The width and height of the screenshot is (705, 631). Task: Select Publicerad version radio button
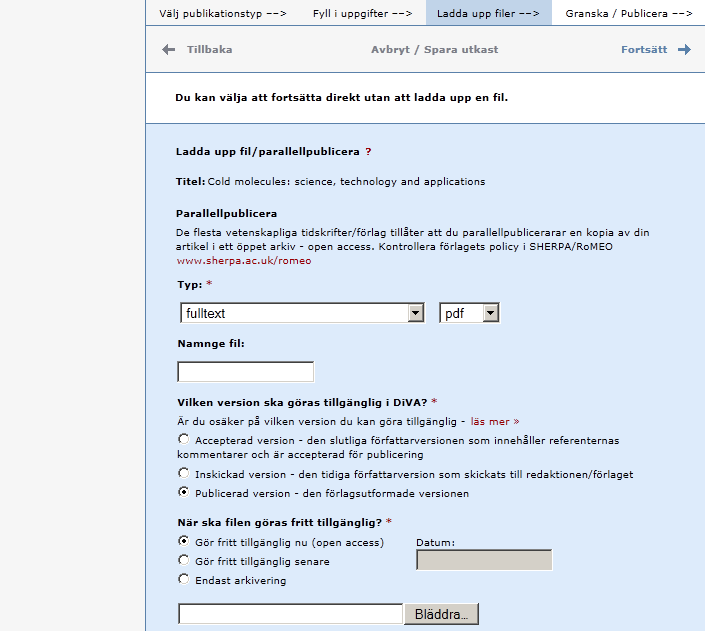[x=183, y=492]
